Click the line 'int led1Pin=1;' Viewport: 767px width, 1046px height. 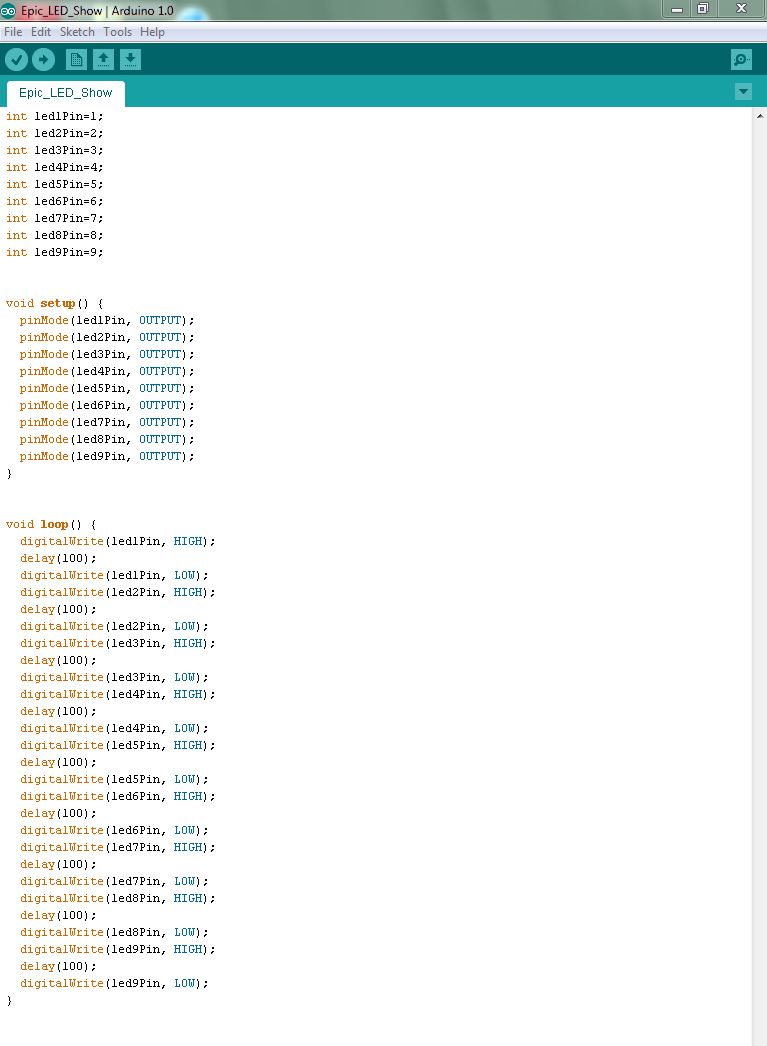[55, 116]
